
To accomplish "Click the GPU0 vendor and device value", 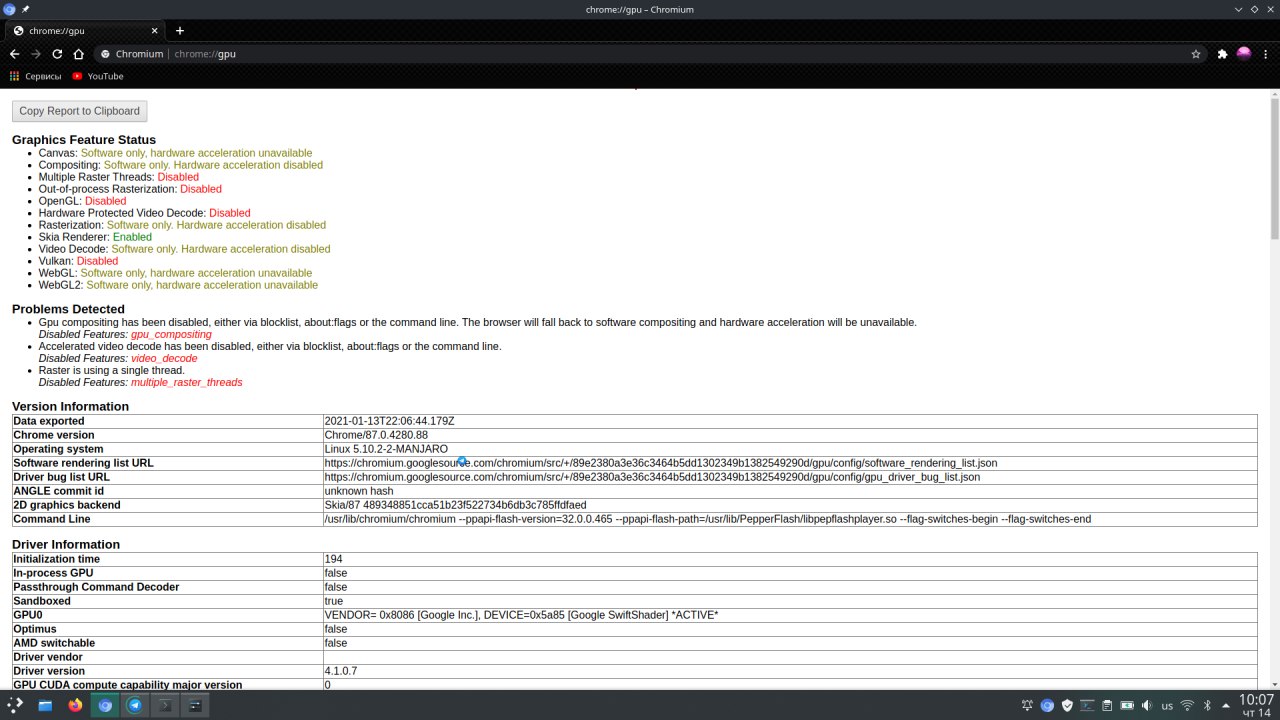I will tap(522, 615).
